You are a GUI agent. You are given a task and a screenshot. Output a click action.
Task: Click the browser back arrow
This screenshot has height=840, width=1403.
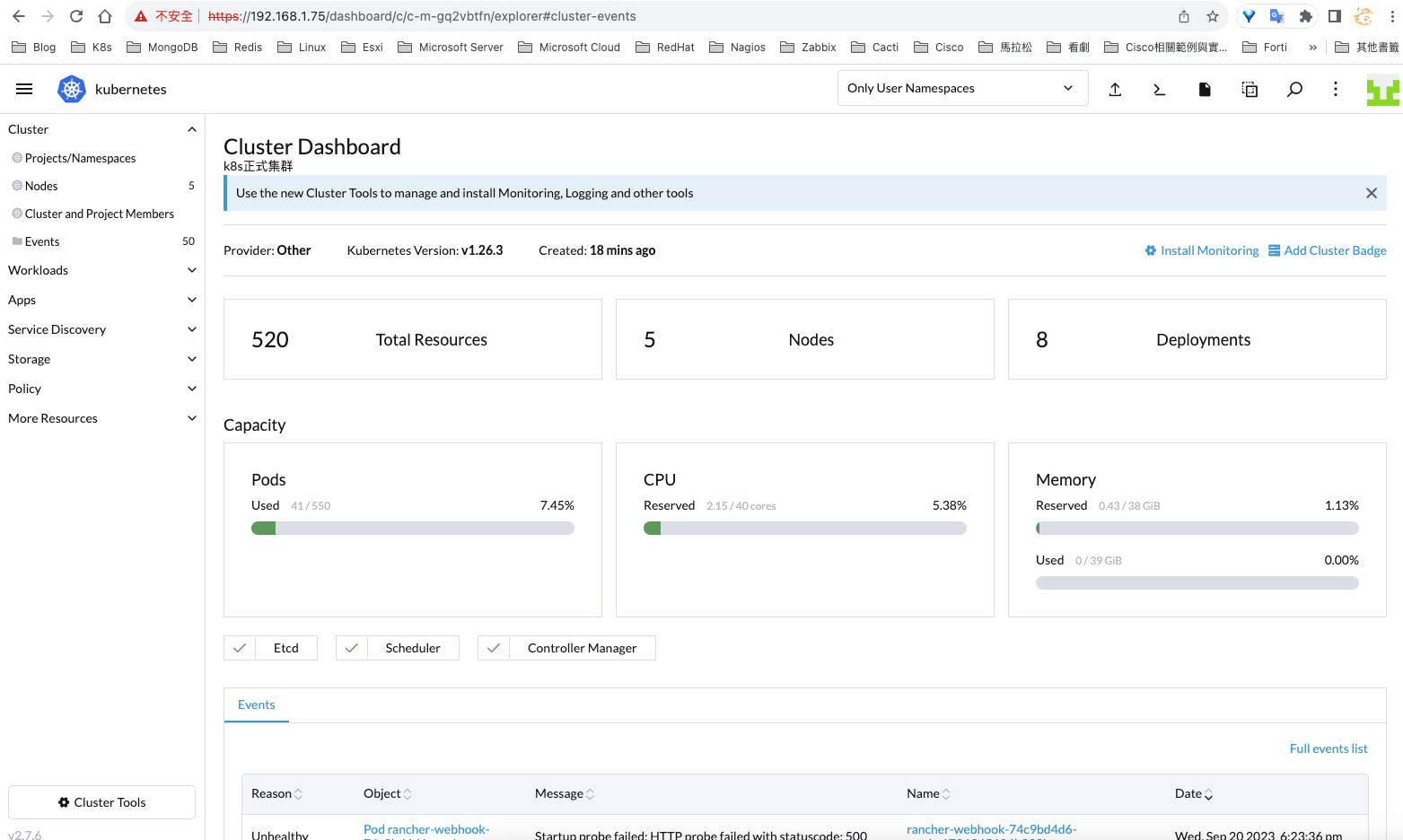19,16
